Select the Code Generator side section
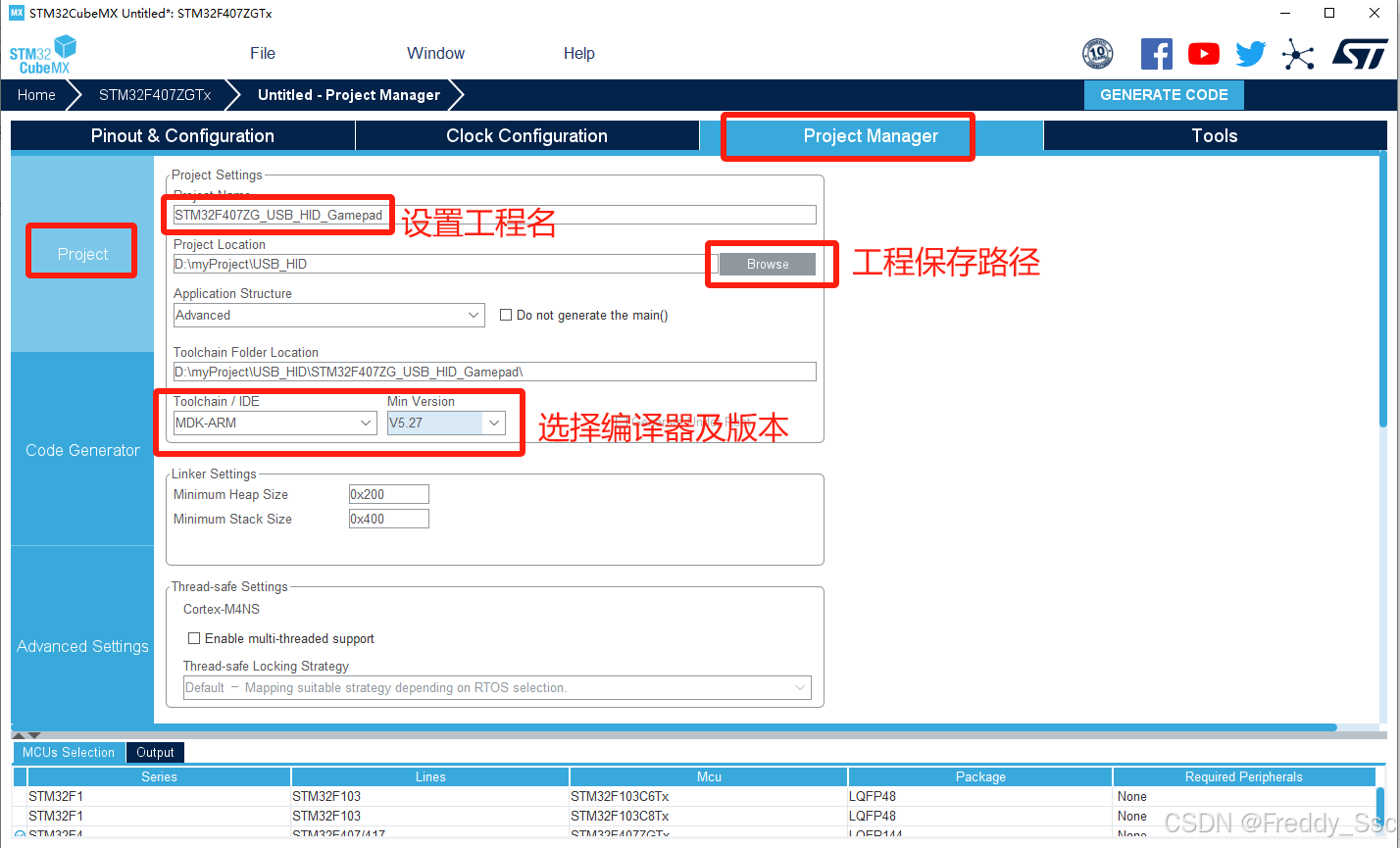 (82, 450)
